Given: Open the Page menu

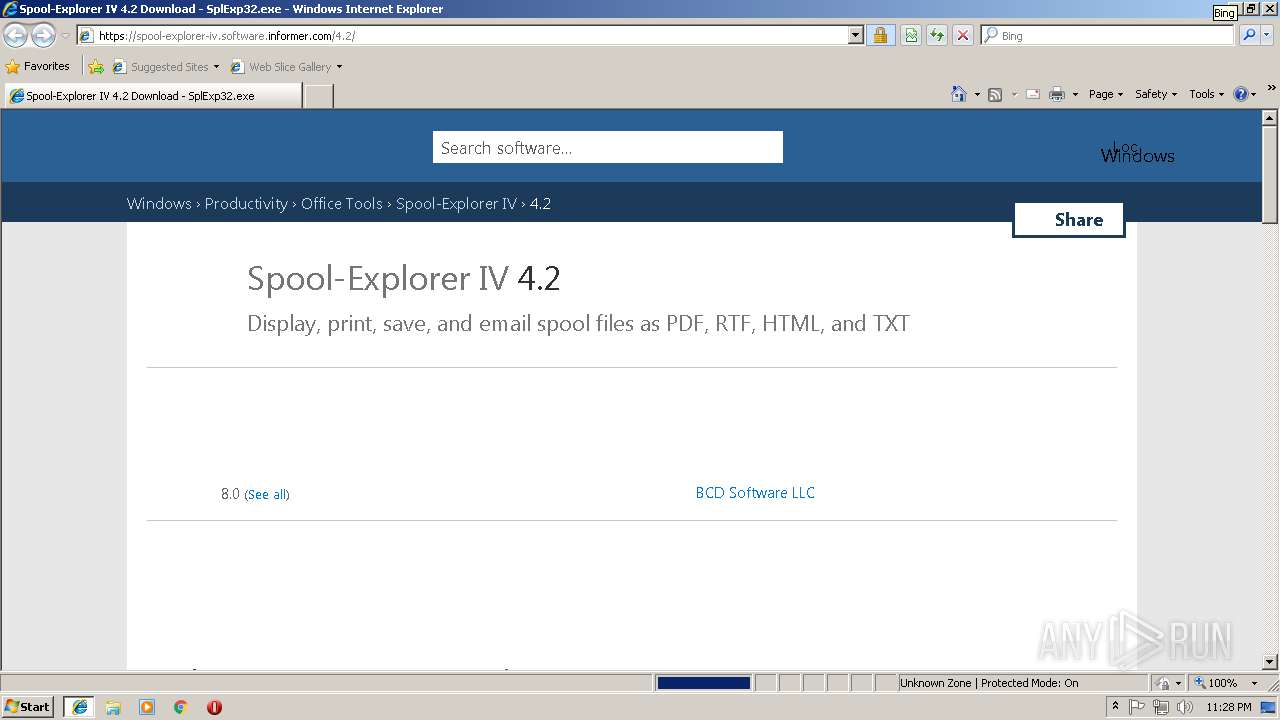Looking at the screenshot, I should pyautogui.click(x=1105, y=94).
